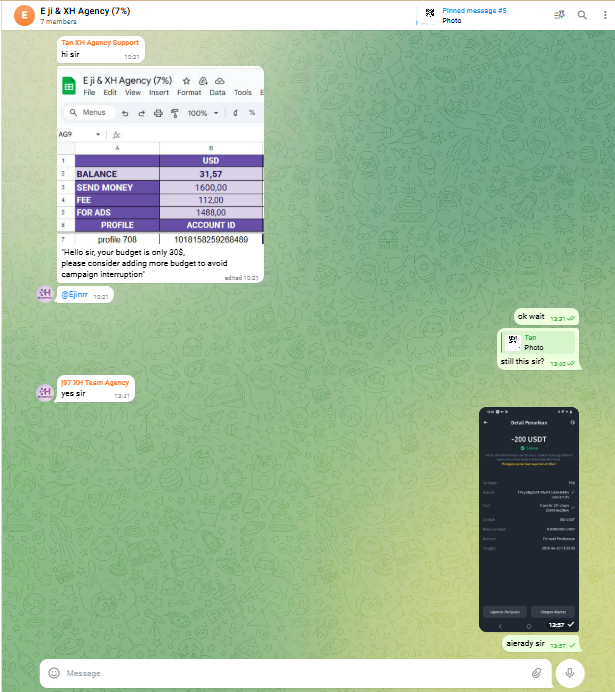Viewport: 615px width, 692px height.
Task: Open the -200 USDT transfer screenshot
Action: click(x=528, y=518)
